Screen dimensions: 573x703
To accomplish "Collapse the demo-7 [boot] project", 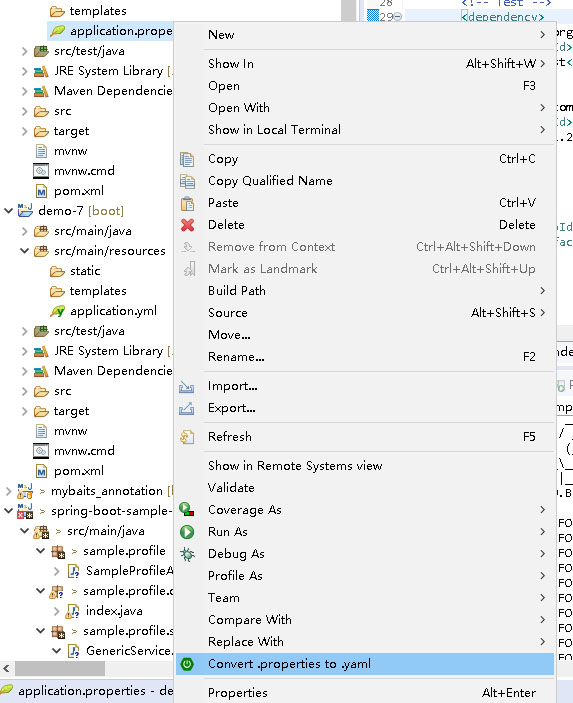I will pyautogui.click(x=9, y=210).
